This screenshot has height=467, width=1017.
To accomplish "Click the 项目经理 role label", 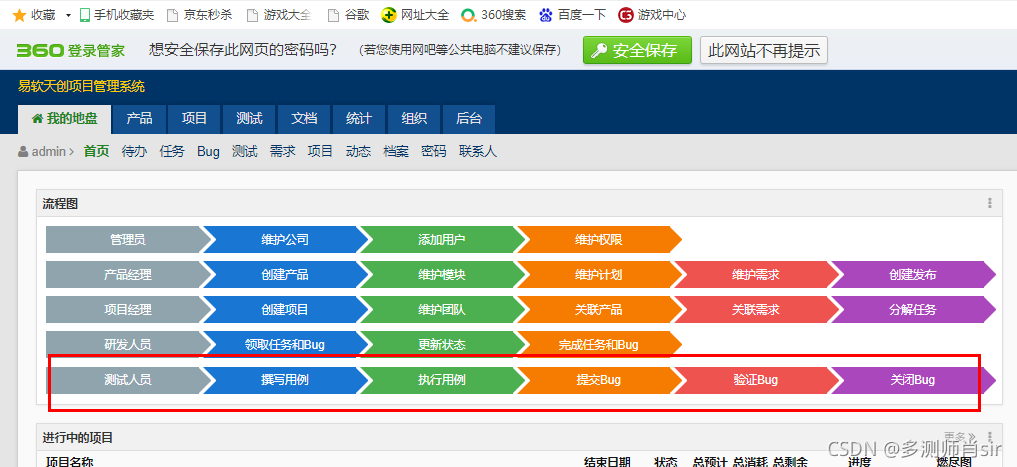I will click(128, 309).
